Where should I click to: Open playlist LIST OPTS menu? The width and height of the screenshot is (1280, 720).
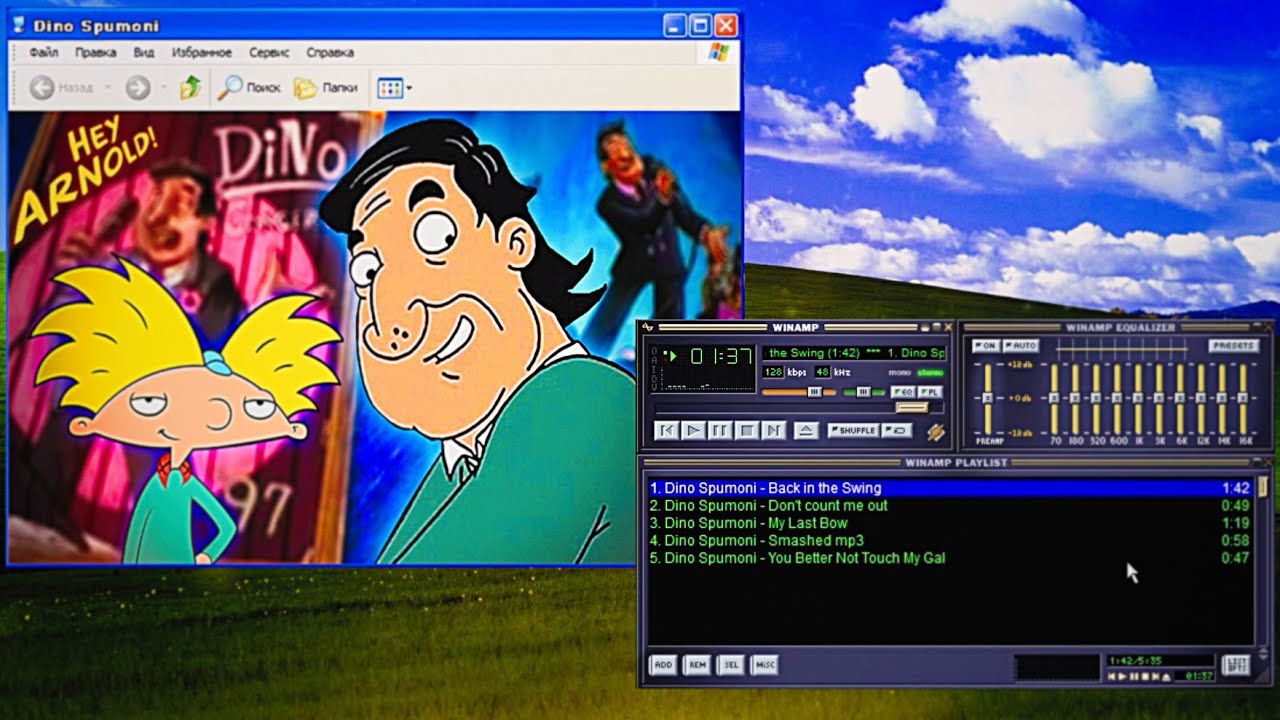(1236, 666)
